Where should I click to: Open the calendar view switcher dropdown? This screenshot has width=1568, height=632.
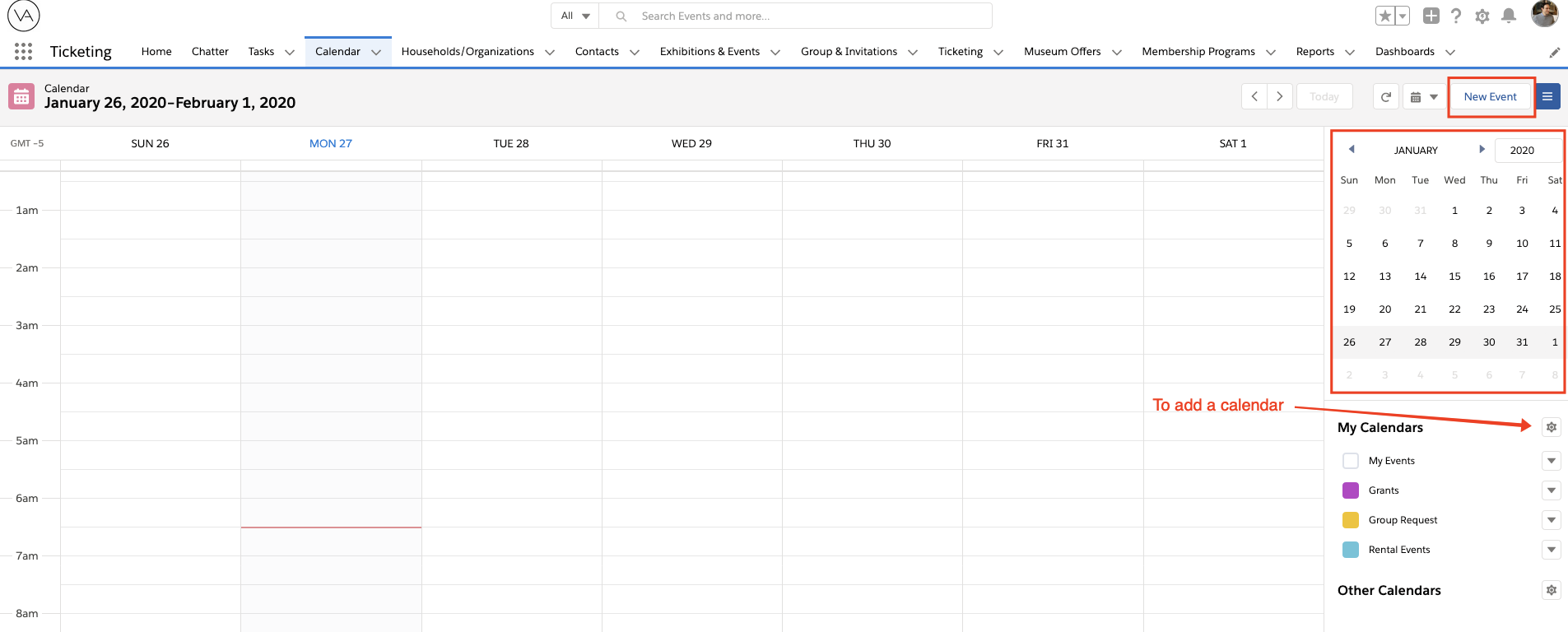(x=1423, y=97)
